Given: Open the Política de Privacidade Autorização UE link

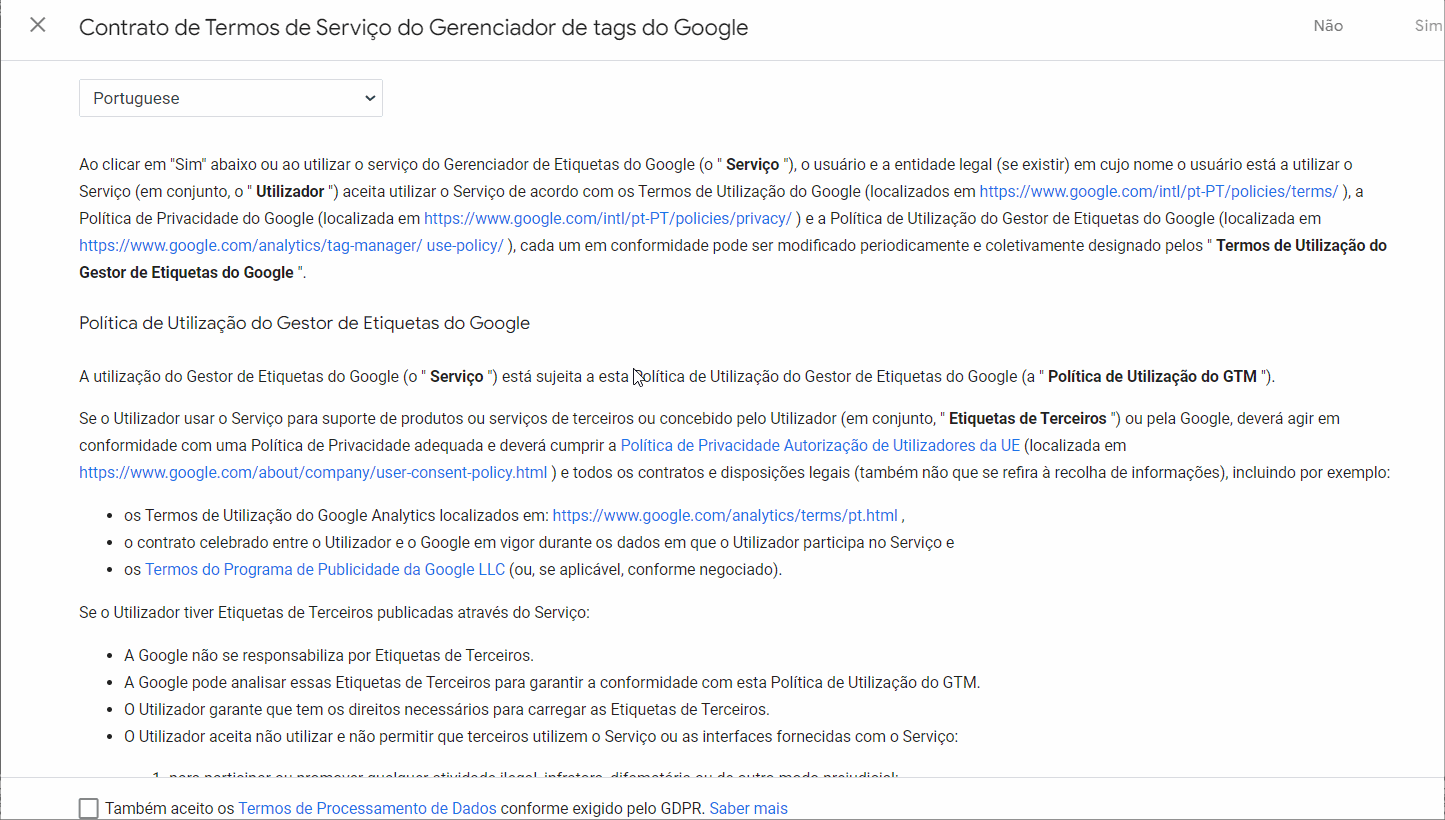Looking at the screenshot, I should pyautogui.click(x=820, y=445).
